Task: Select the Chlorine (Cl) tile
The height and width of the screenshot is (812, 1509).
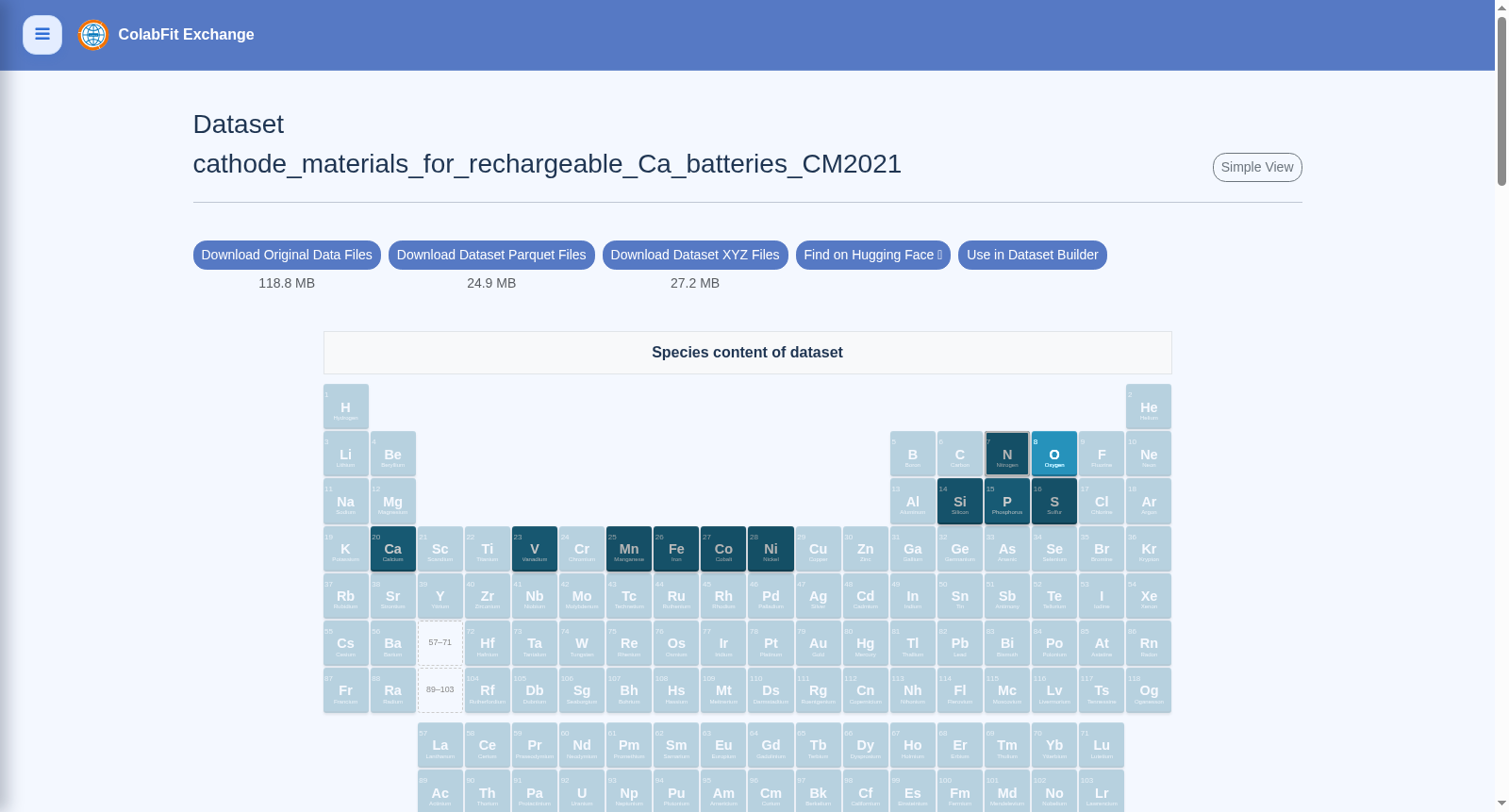Action: [x=1102, y=502]
